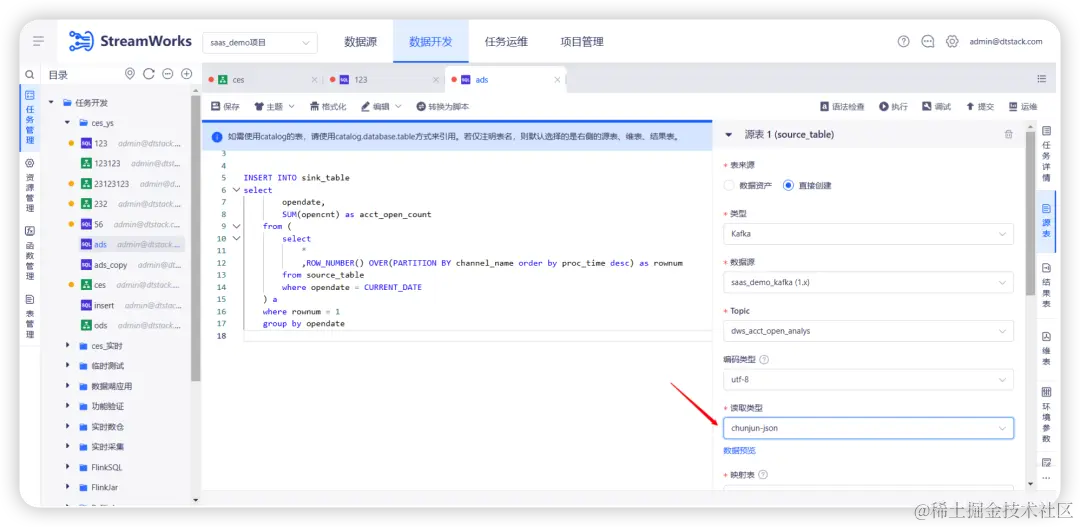Expand the FlinkSQL folder
The image size is (1080, 527).
68,466
